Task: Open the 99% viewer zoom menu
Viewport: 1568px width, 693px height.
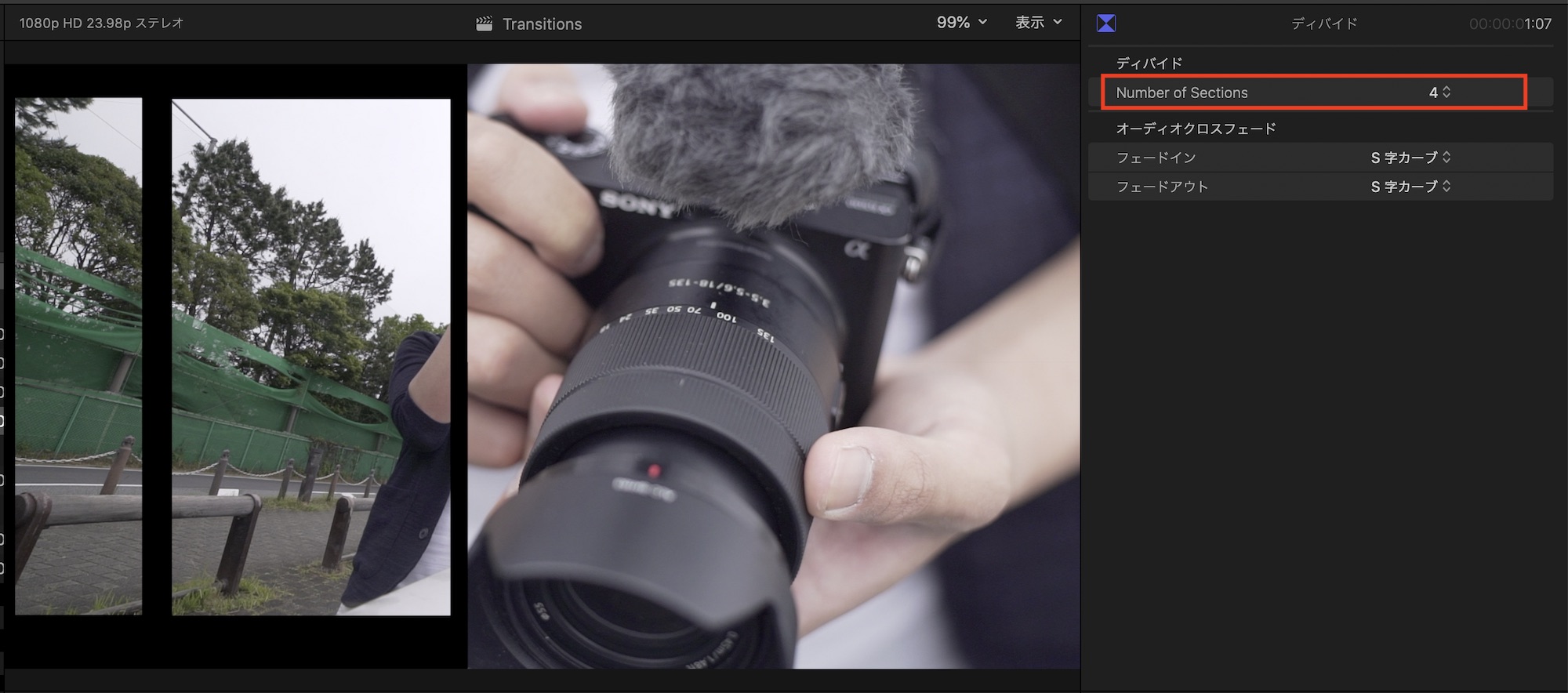Action: click(961, 23)
